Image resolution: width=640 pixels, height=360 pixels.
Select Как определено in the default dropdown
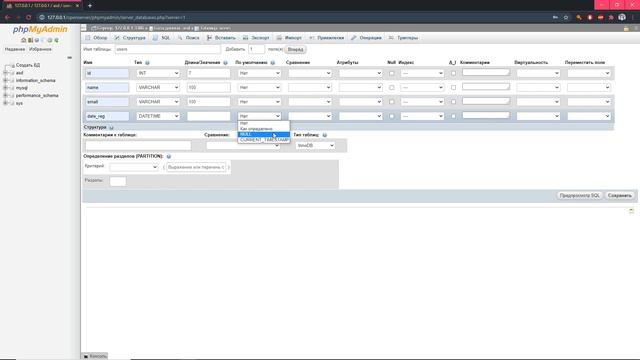pos(264,129)
